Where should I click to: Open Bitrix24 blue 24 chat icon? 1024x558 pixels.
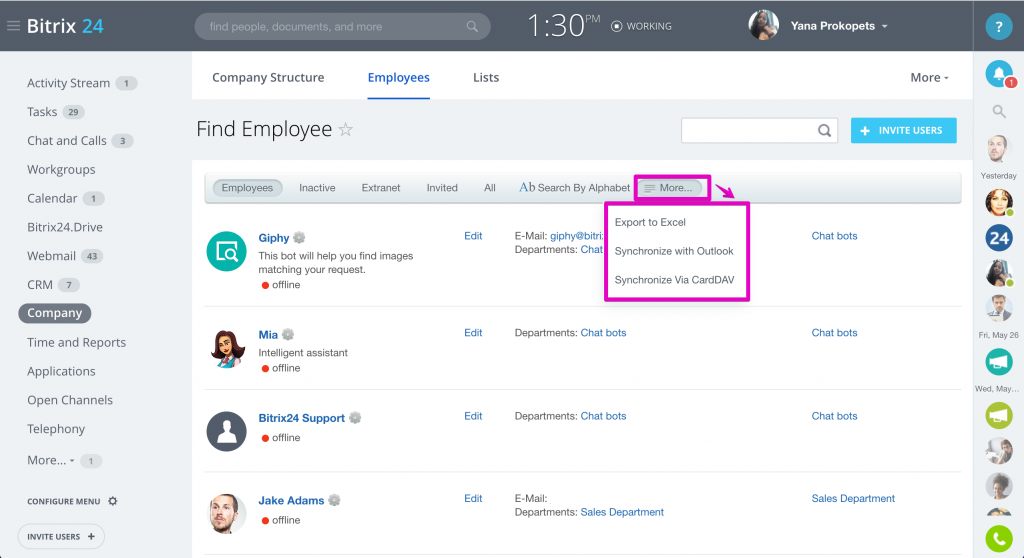pos(999,237)
